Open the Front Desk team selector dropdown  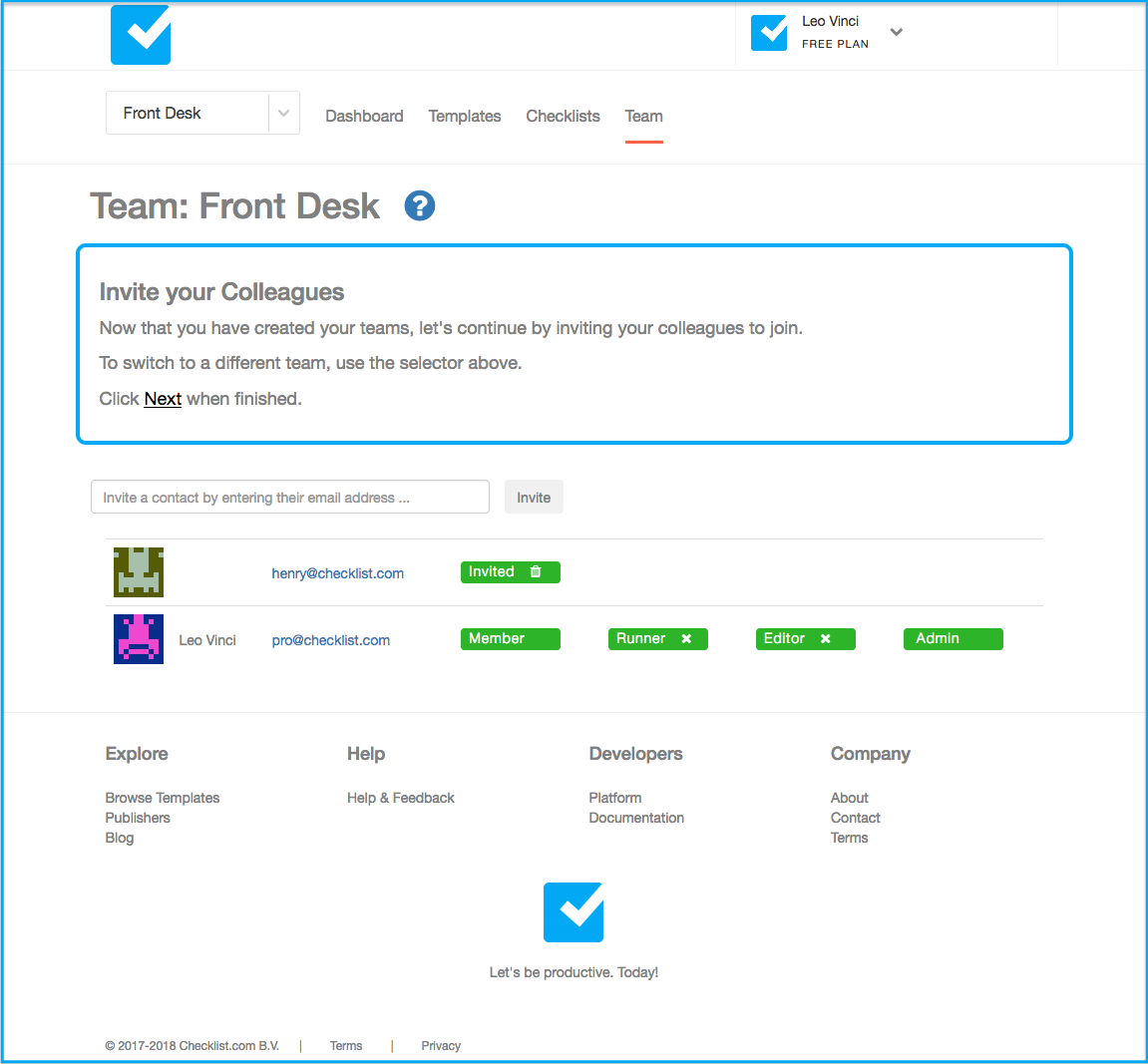point(202,113)
